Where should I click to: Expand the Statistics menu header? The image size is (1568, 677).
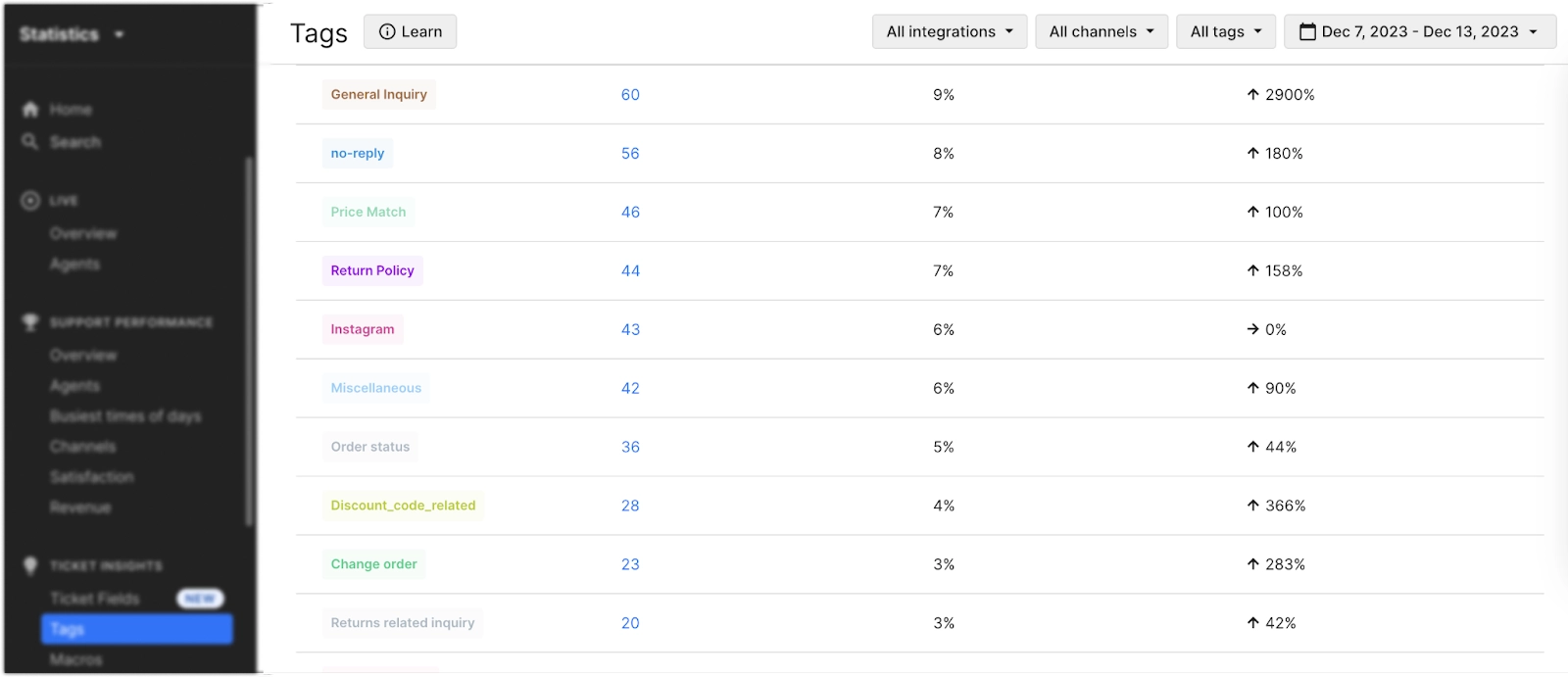click(x=72, y=34)
